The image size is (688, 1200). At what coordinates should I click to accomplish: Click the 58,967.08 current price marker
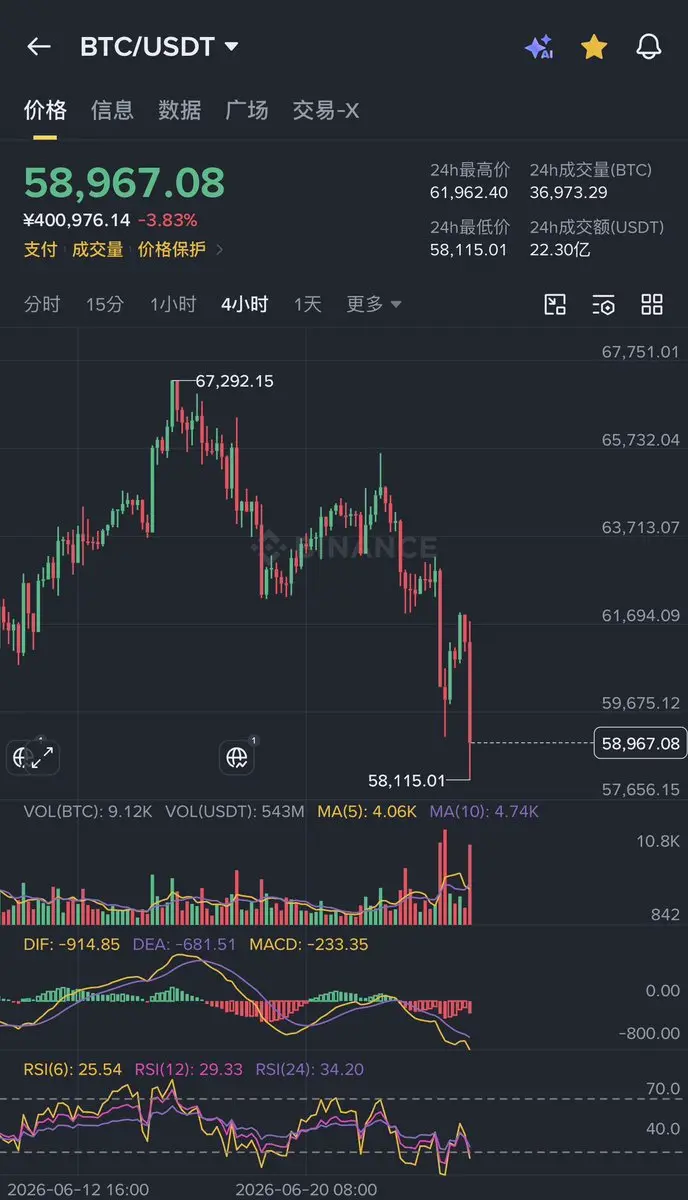click(640, 743)
